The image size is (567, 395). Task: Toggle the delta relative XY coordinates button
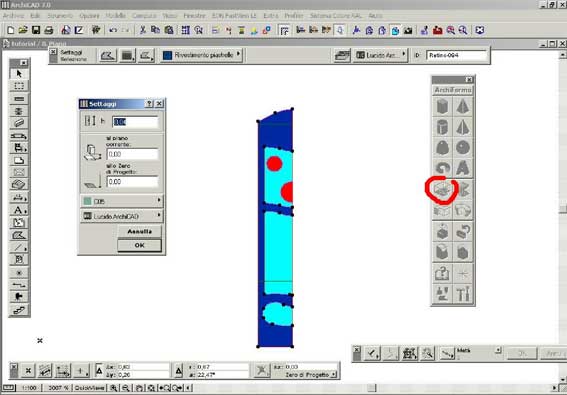(99, 370)
